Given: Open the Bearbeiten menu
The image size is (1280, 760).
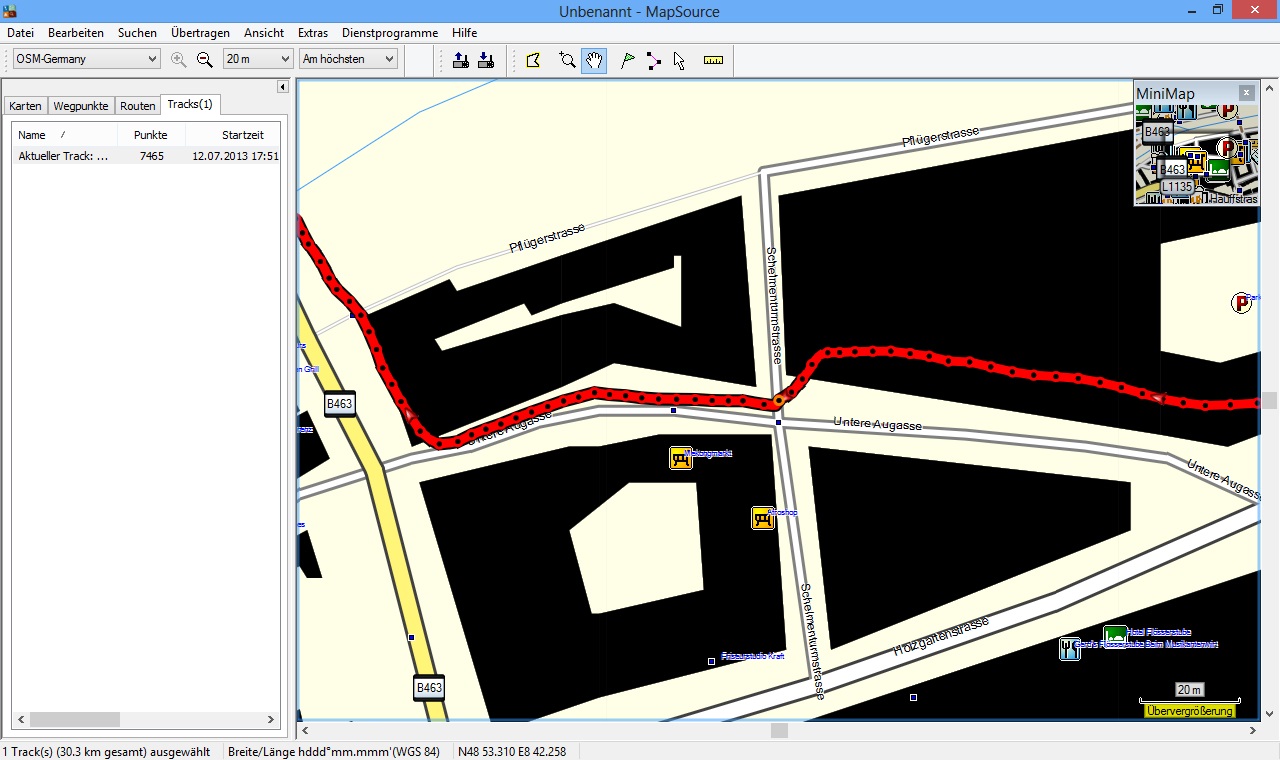Looking at the screenshot, I should pos(76,33).
